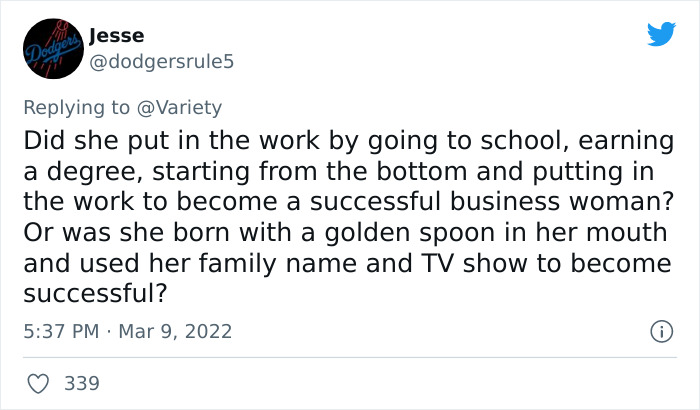Viewport: 700px width, 410px height.
Task: Click the Mar 9, 2022 date
Action: [176, 332]
